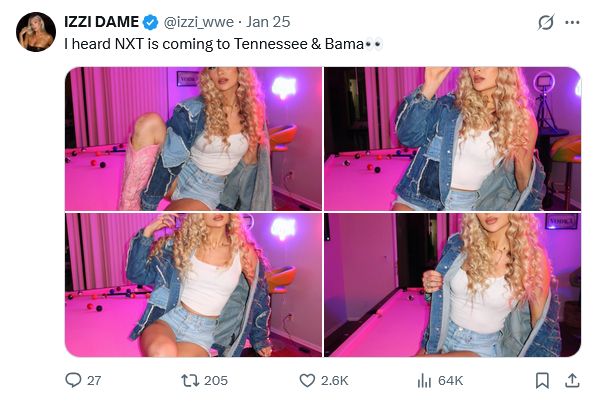
Task: Open the three-dot more options menu
Action: pos(572,23)
